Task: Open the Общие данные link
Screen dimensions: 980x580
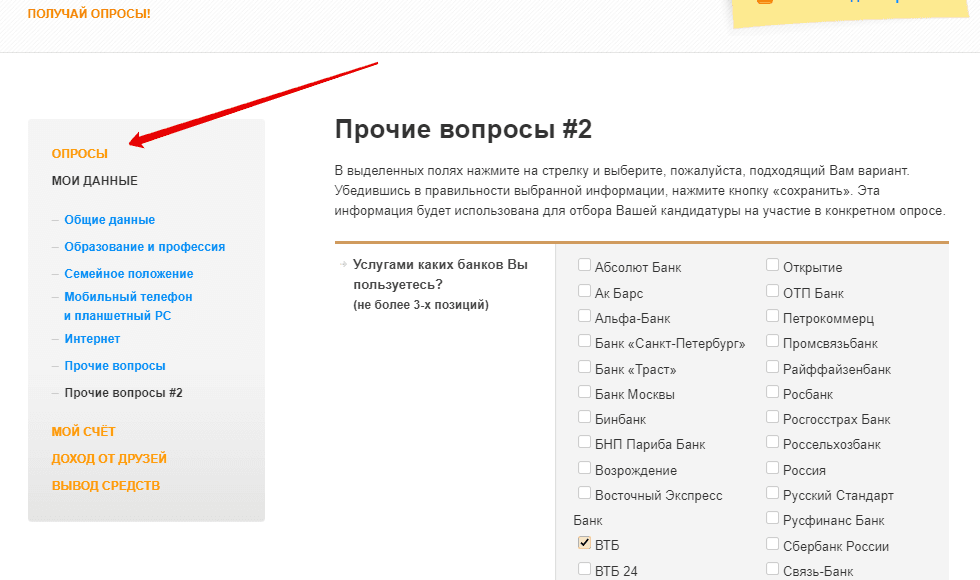Action: [x=110, y=220]
